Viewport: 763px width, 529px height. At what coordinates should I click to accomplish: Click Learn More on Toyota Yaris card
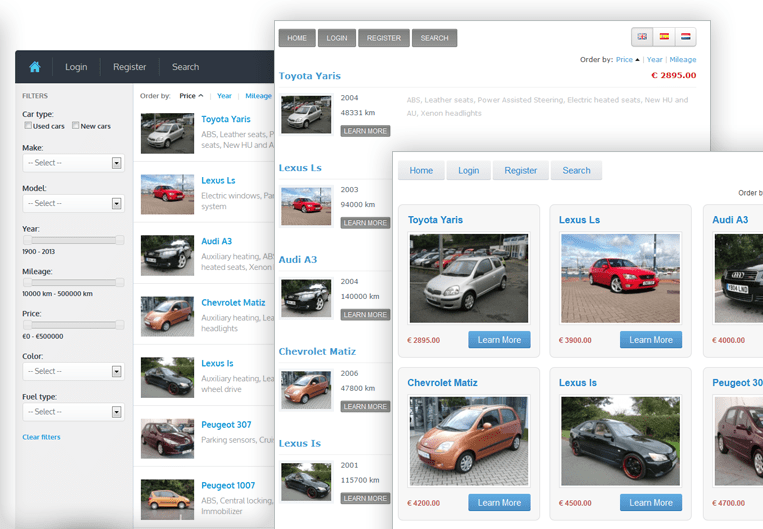coord(499,340)
